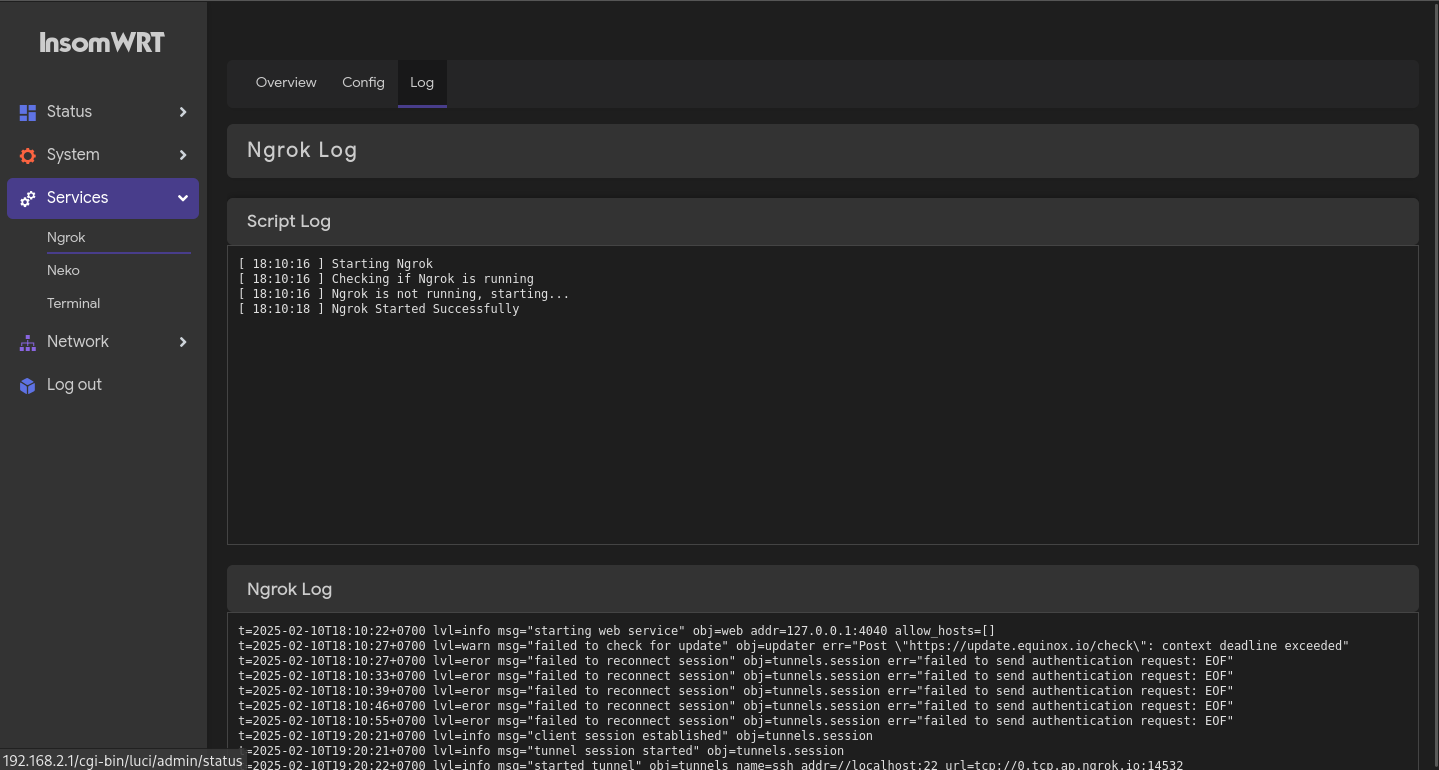Collapse the Services menu chevron

[x=183, y=198]
